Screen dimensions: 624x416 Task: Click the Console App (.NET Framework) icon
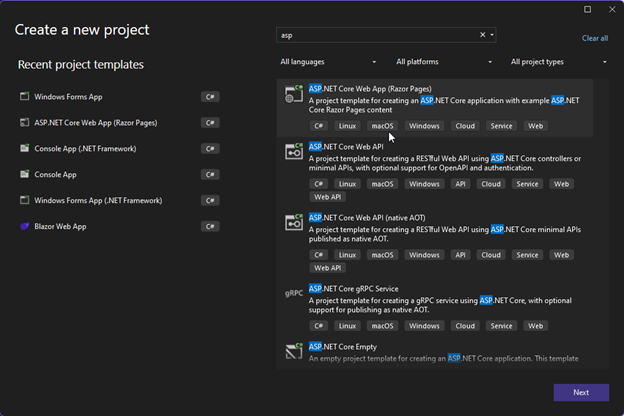[25, 148]
